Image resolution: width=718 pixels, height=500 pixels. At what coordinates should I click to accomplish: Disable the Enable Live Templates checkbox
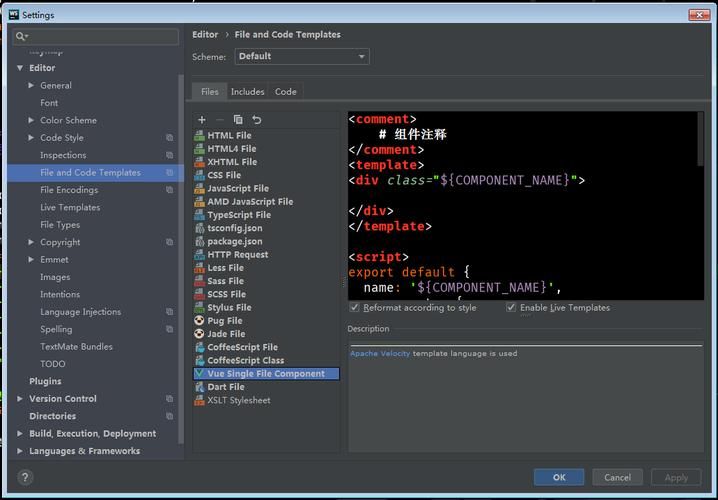pos(511,308)
